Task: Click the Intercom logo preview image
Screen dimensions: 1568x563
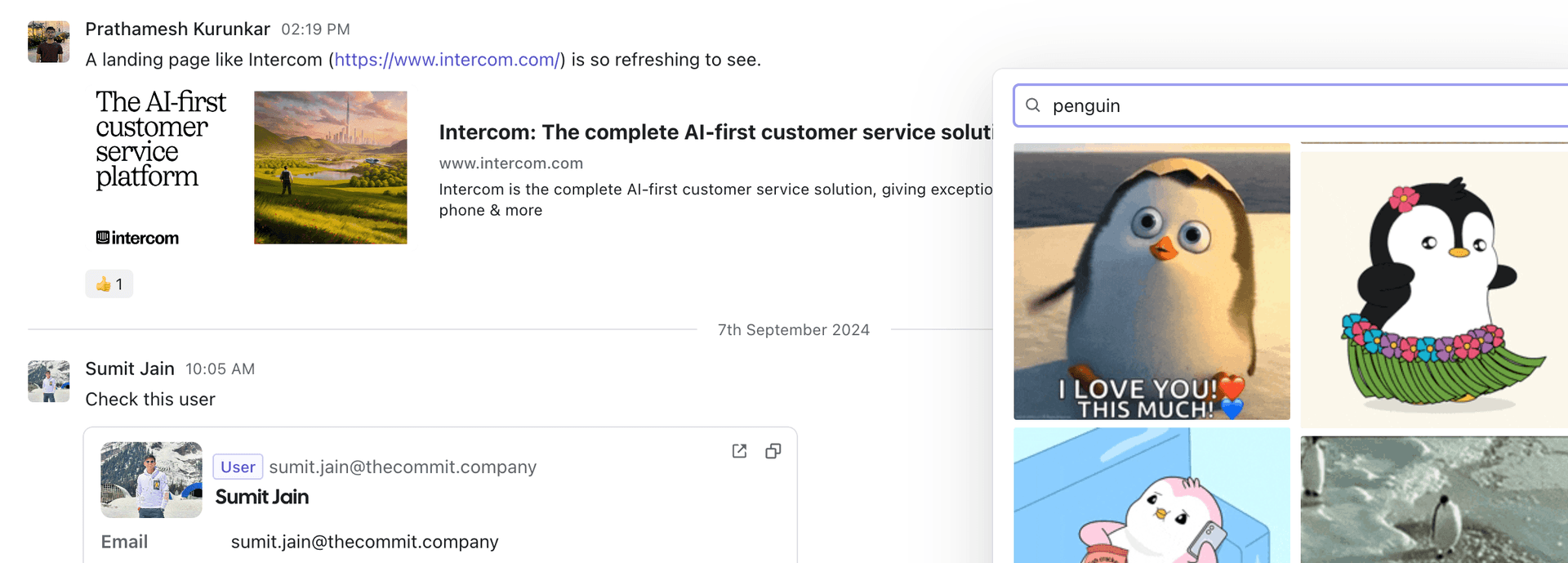Action: pos(161,168)
